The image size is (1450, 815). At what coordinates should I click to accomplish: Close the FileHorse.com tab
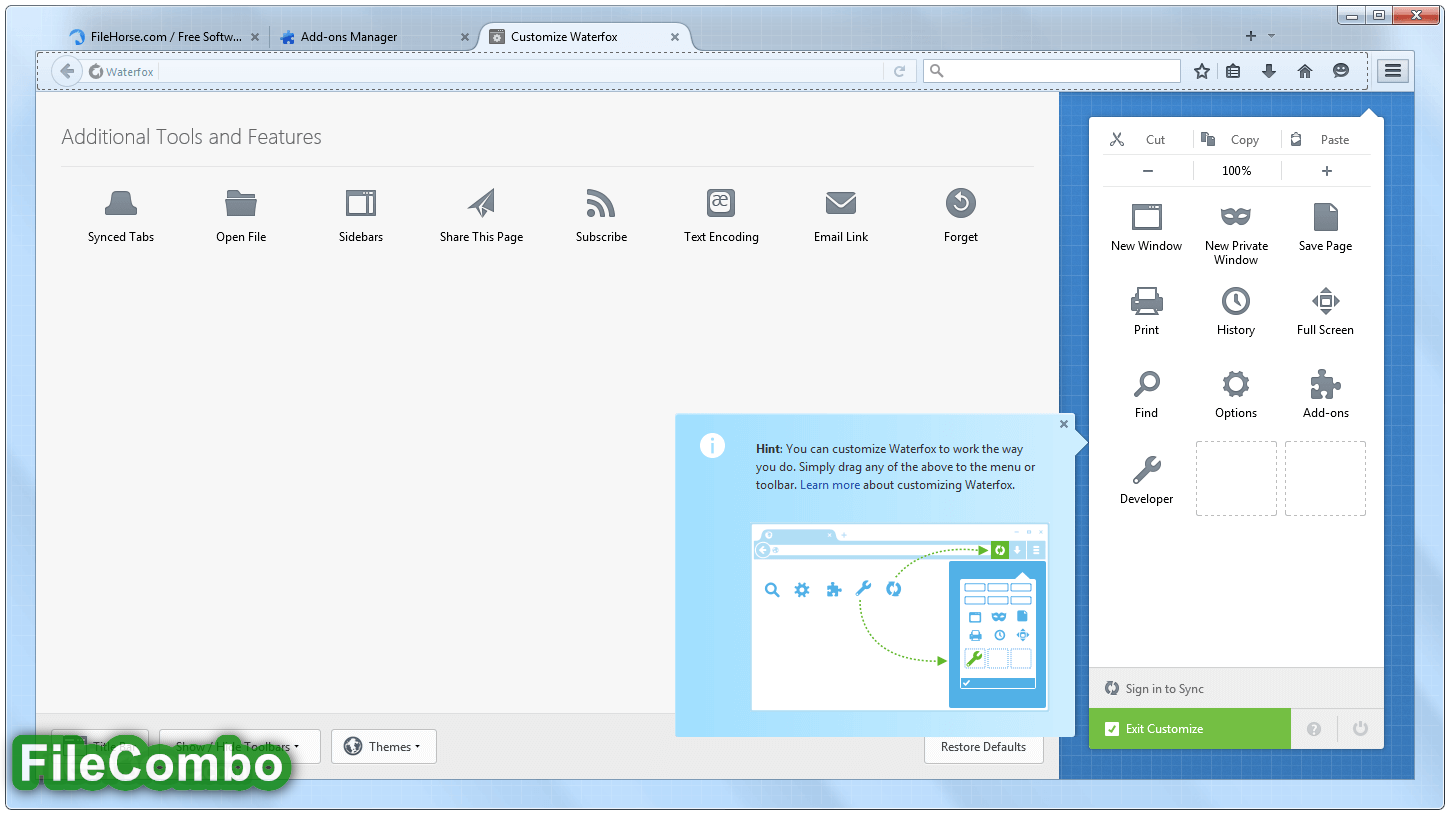point(255,37)
